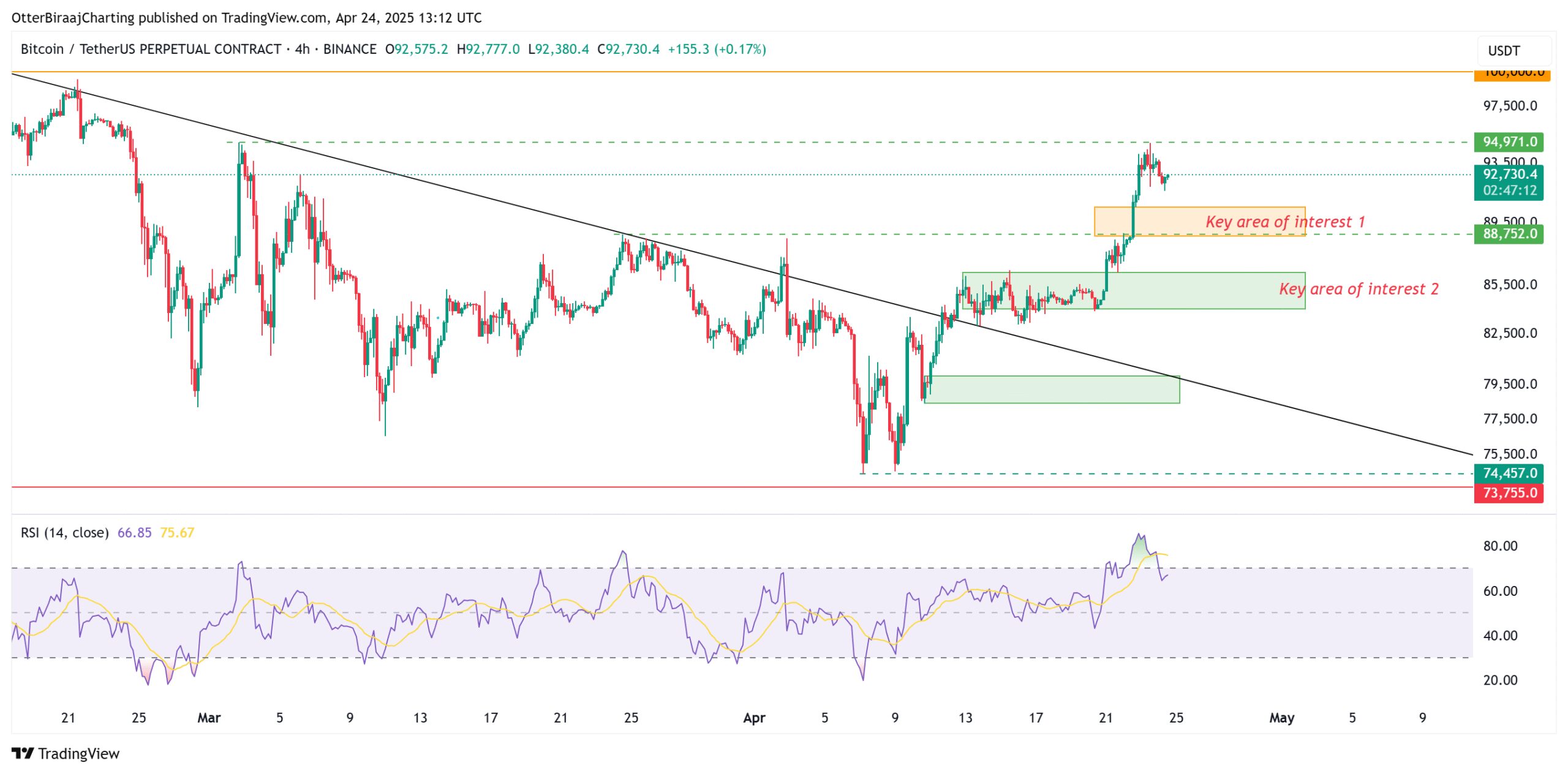Click the Mar label on time axis
The width and height of the screenshot is (1568, 774).
209,718
